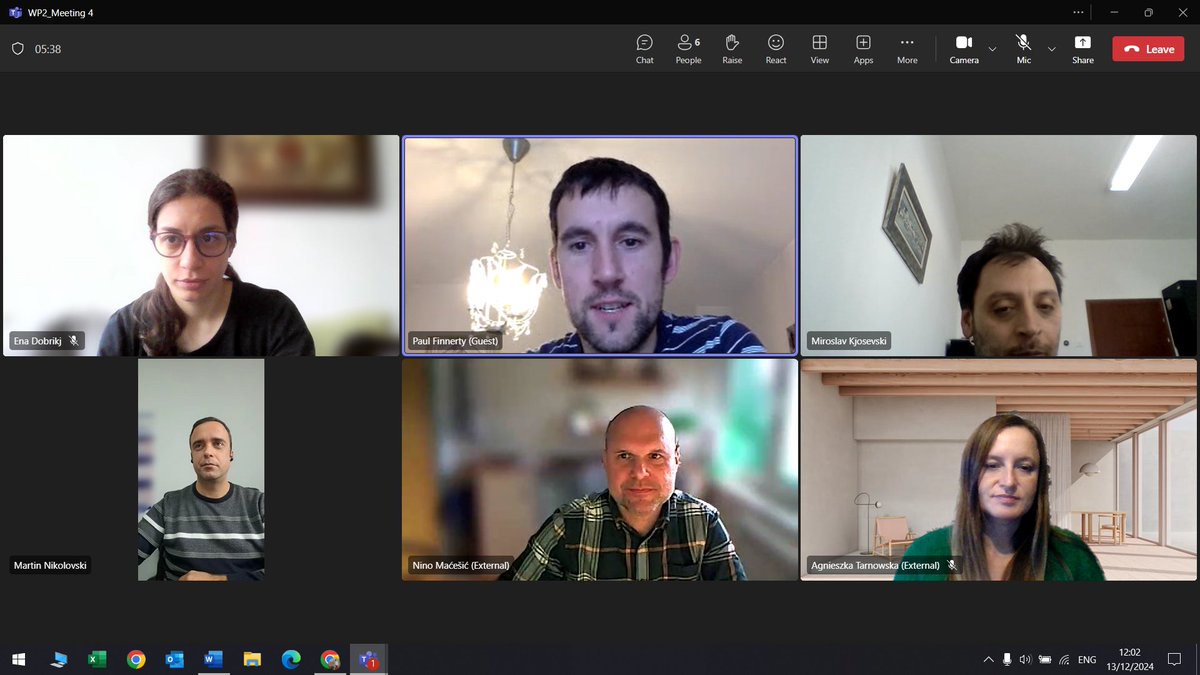Image resolution: width=1200 pixels, height=675 pixels.
Task: Leave the meeting with the red button
Action: coord(1148,49)
